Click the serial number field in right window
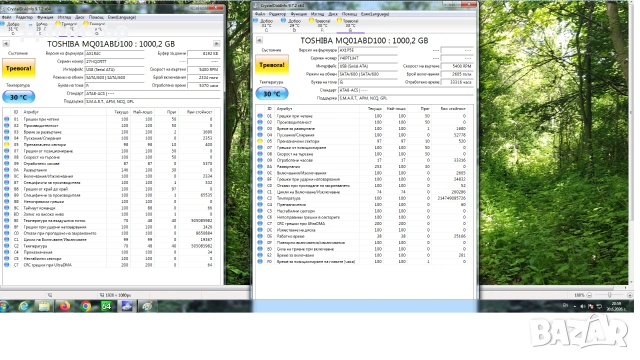 [368, 58]
